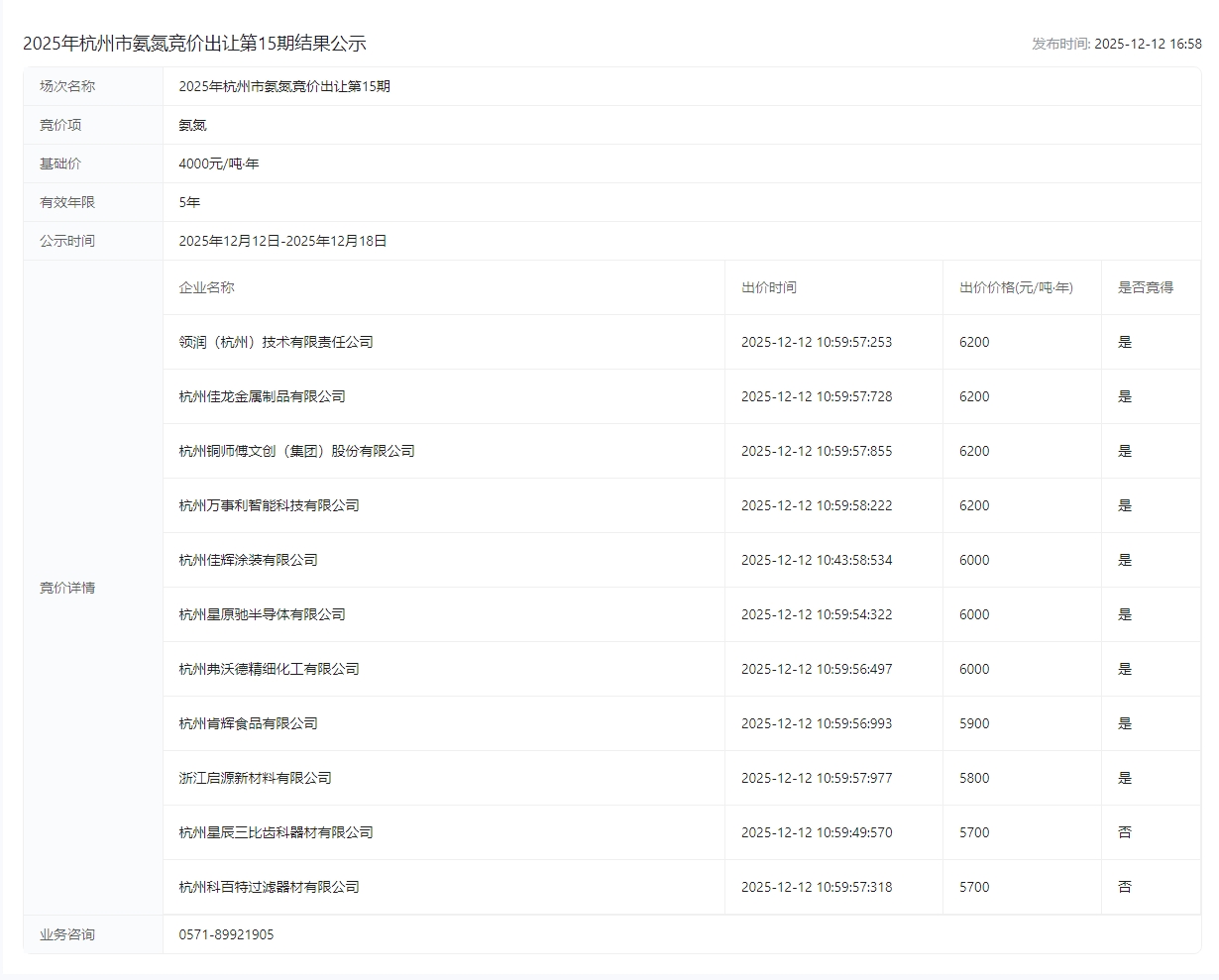The image size is (1219, 980).
Task: Click the base price value 4000元/吨·年
Action: [x=218, y=163]
